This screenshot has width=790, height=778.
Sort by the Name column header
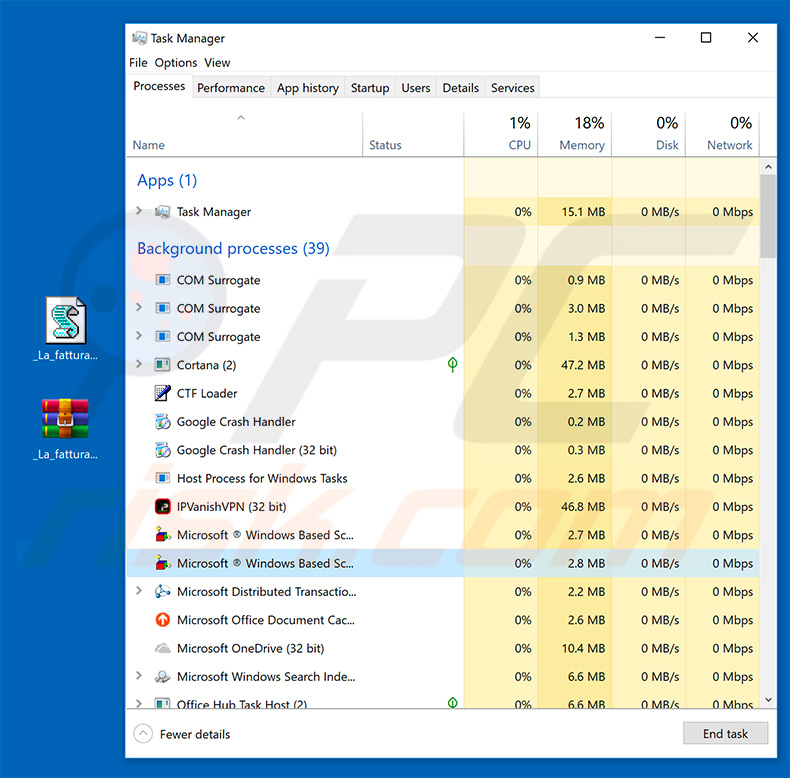[244, 134]
